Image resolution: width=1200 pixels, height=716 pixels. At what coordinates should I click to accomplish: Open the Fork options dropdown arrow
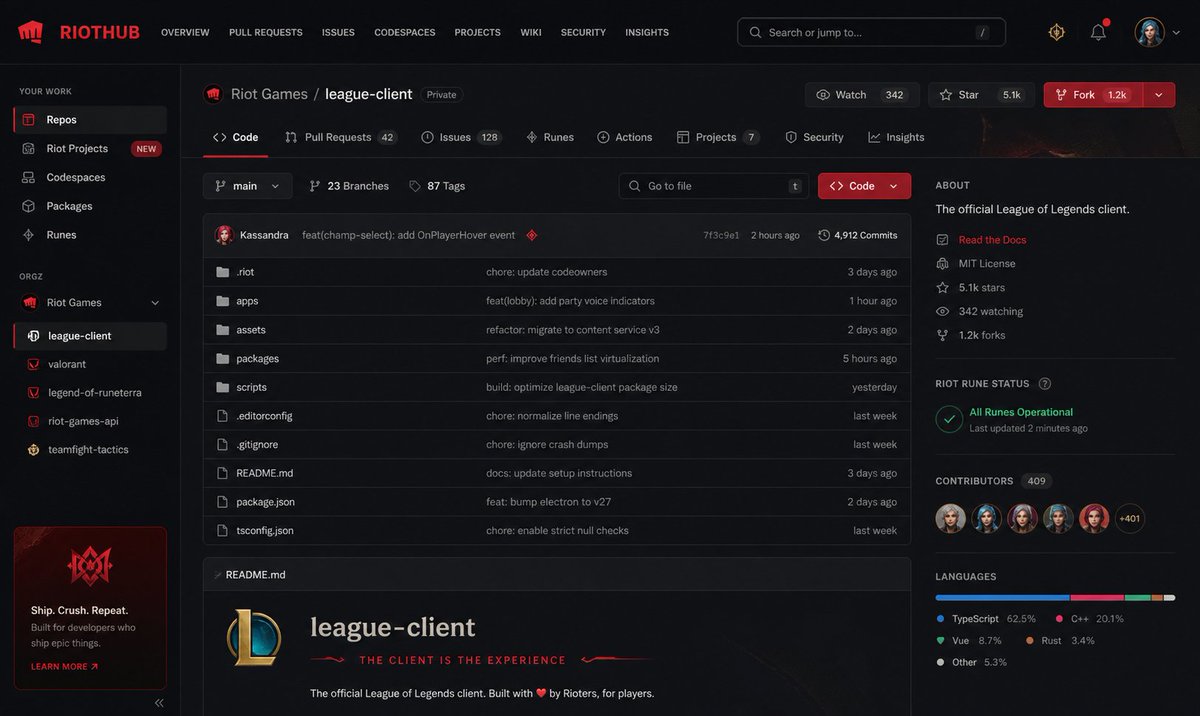[1158, 95]
